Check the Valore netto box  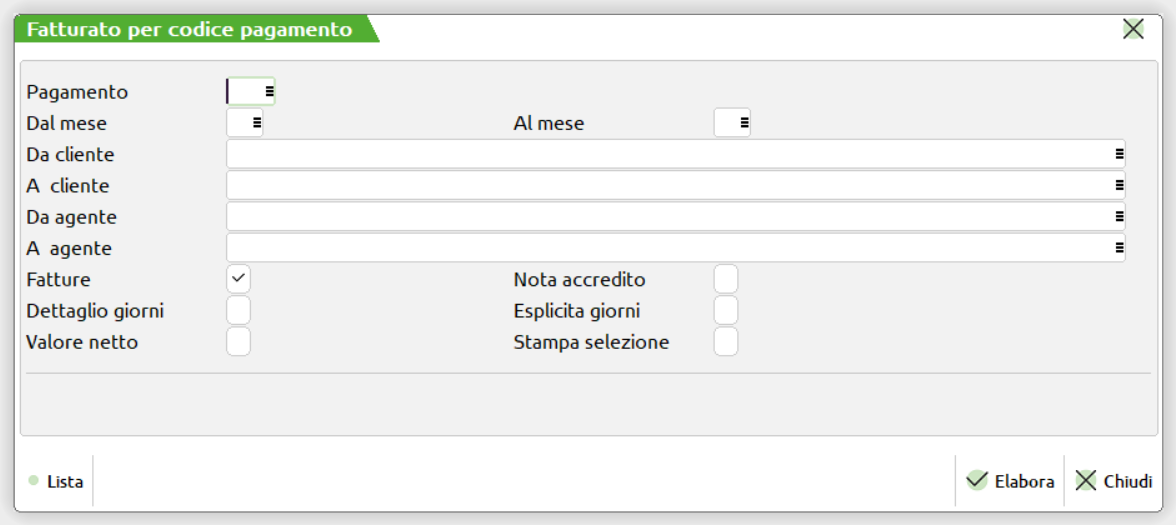tap(239, 342)
